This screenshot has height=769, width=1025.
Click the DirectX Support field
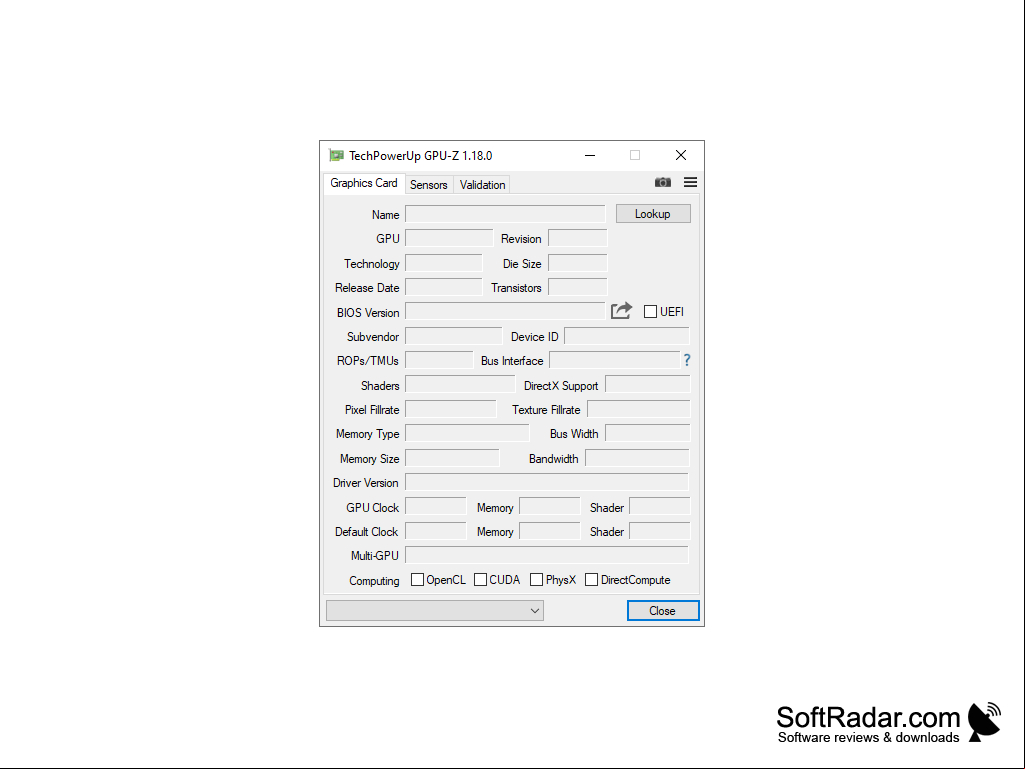(x=648, y=386)
